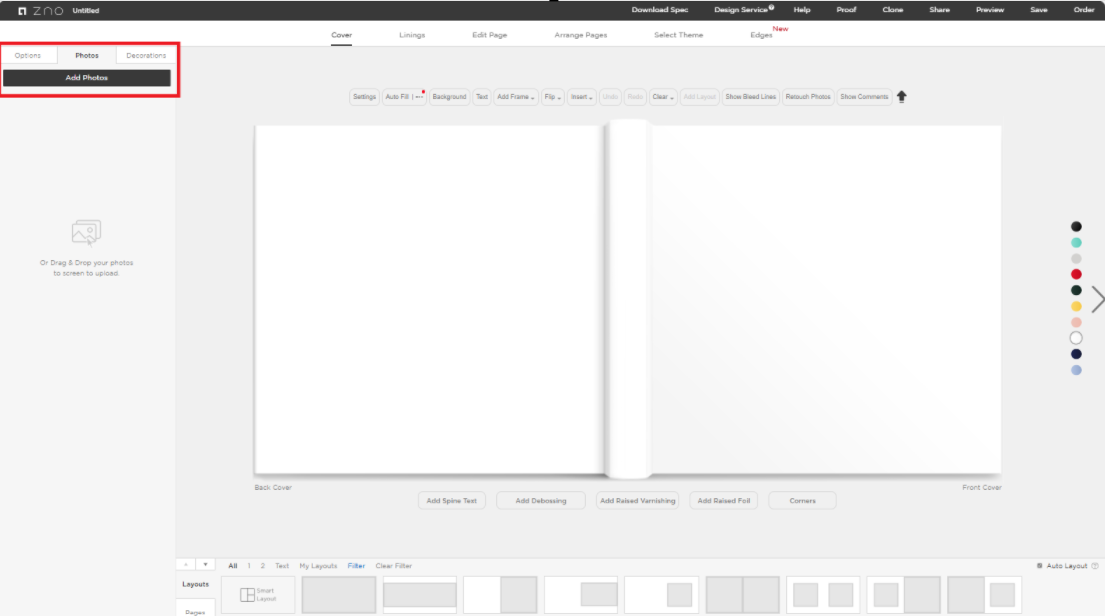Choose the red cover color swatch

coord(1076,274)
